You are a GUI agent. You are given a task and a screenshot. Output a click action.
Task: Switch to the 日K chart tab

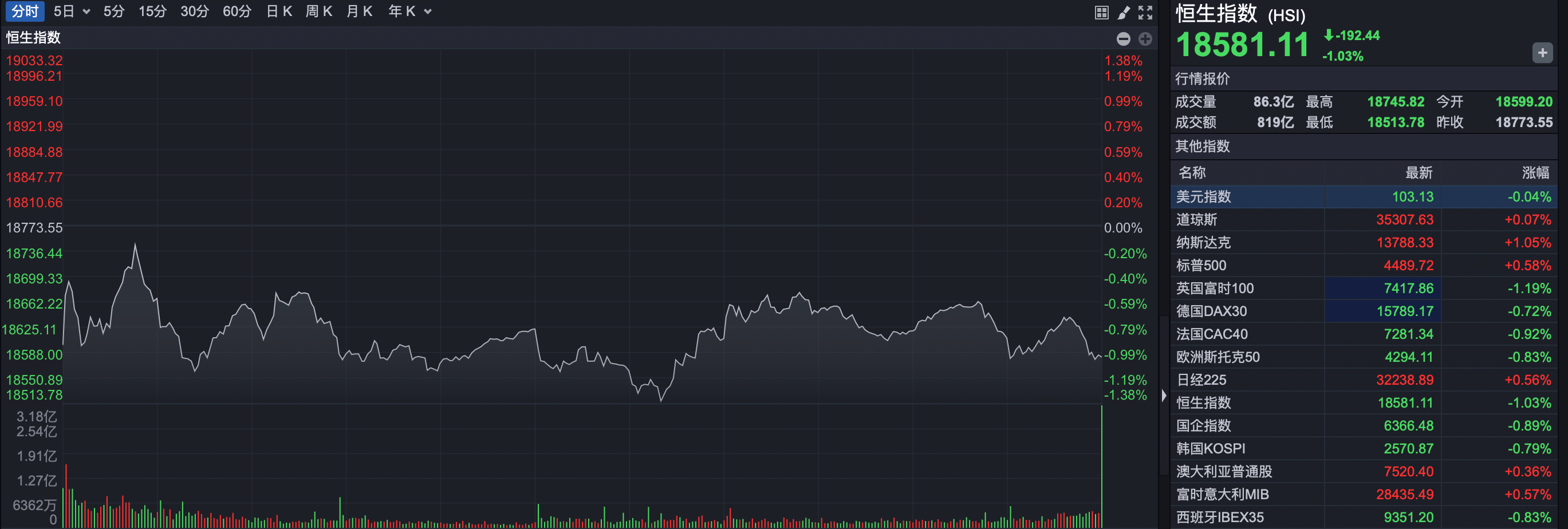pyautogui.click(x=279, y=11)
